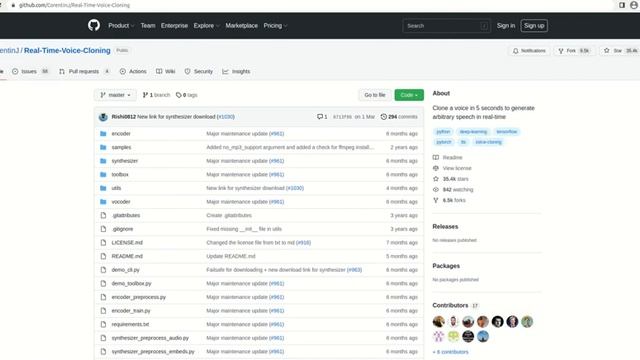Open the commit comments icon

click(x=322, y=117)
